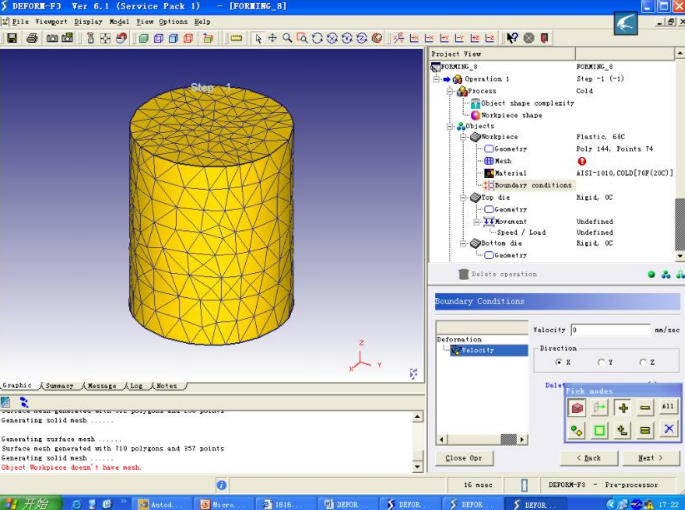Click the Close Opr button
Viewport: 685px width, 510px height.
click(464, 458)
